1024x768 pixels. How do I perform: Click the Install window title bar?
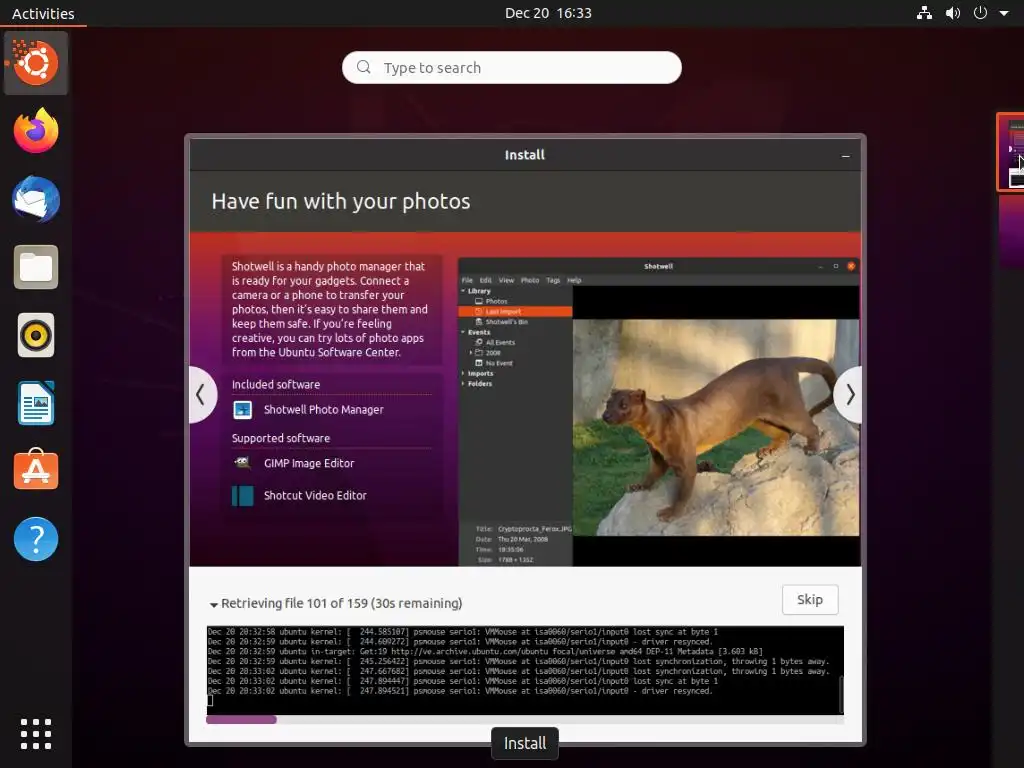525,155
